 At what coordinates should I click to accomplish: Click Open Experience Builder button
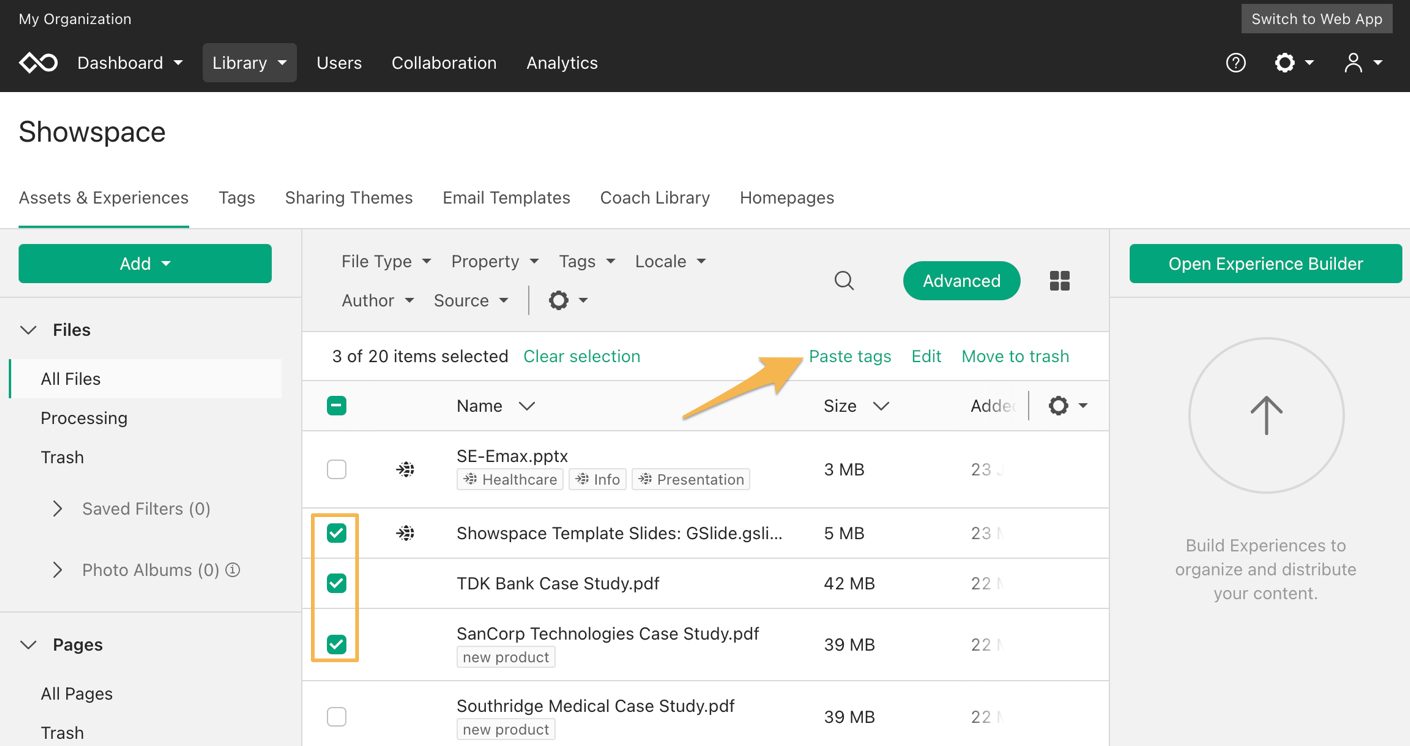pos(1266,264)
